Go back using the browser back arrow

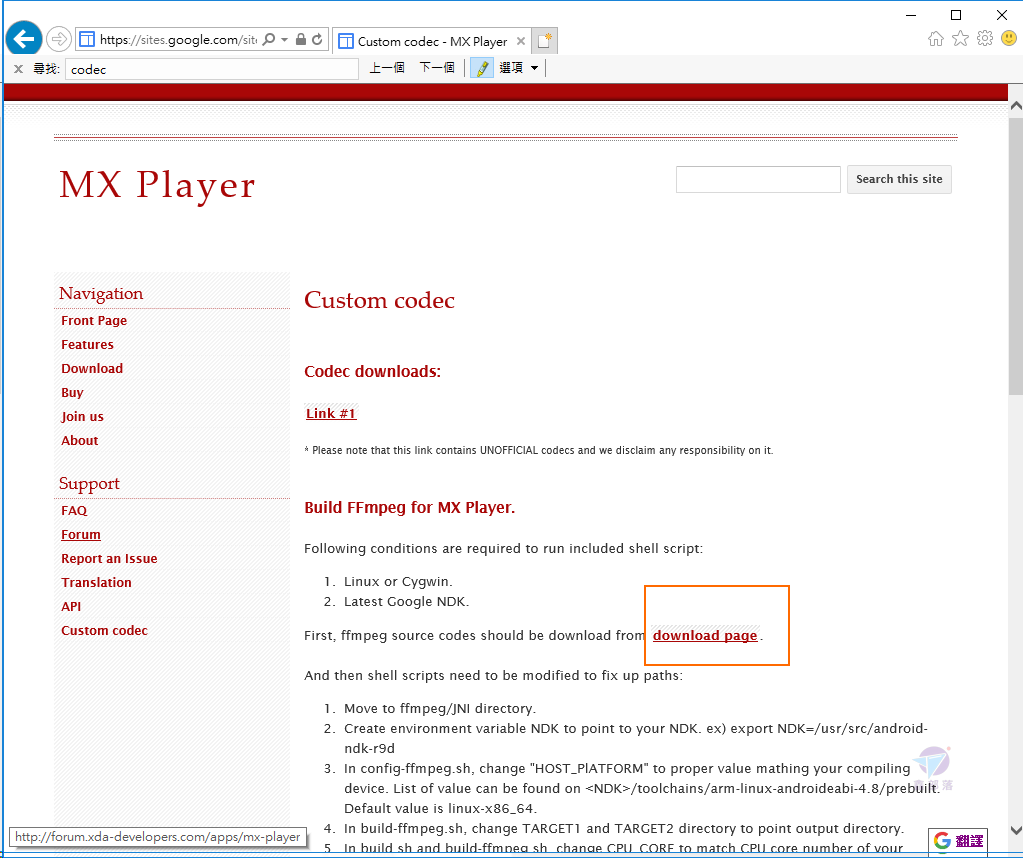(x=24, y=39)
